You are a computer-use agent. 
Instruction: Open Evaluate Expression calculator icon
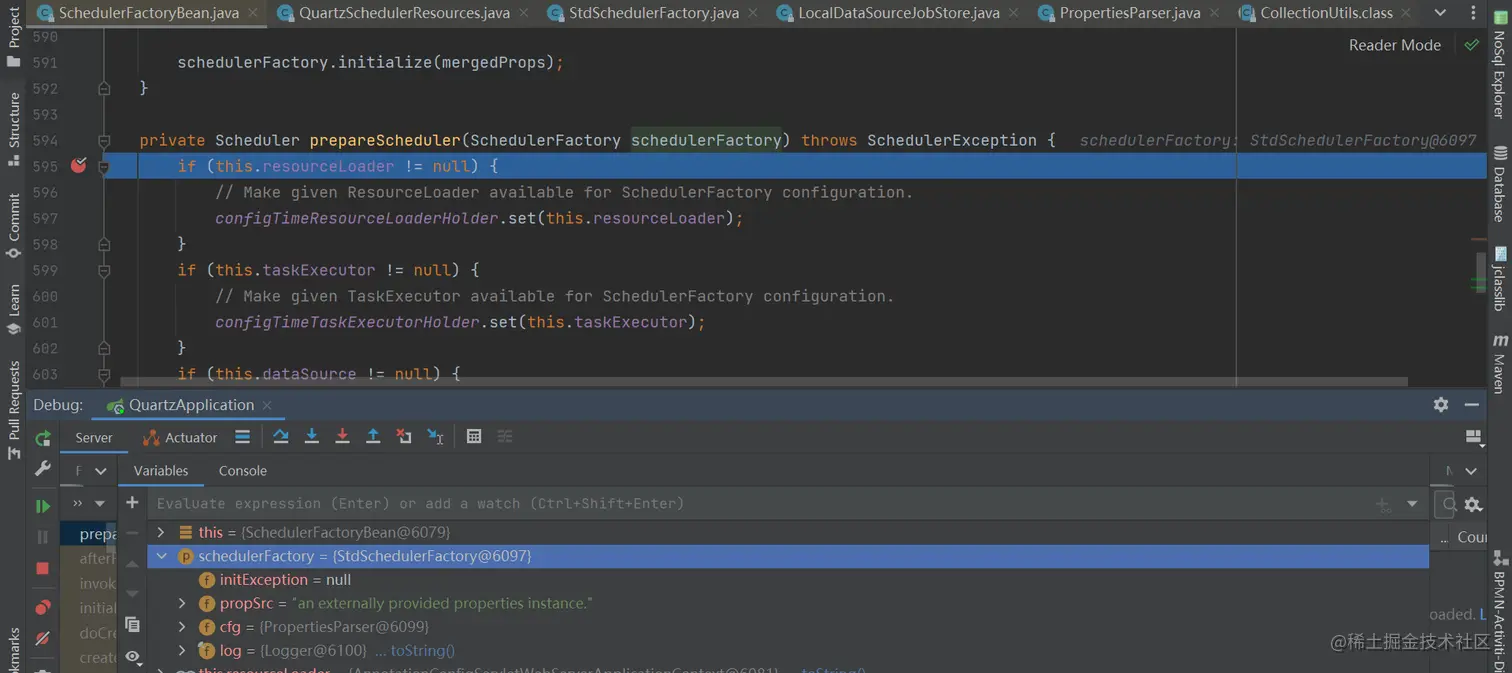474,437
